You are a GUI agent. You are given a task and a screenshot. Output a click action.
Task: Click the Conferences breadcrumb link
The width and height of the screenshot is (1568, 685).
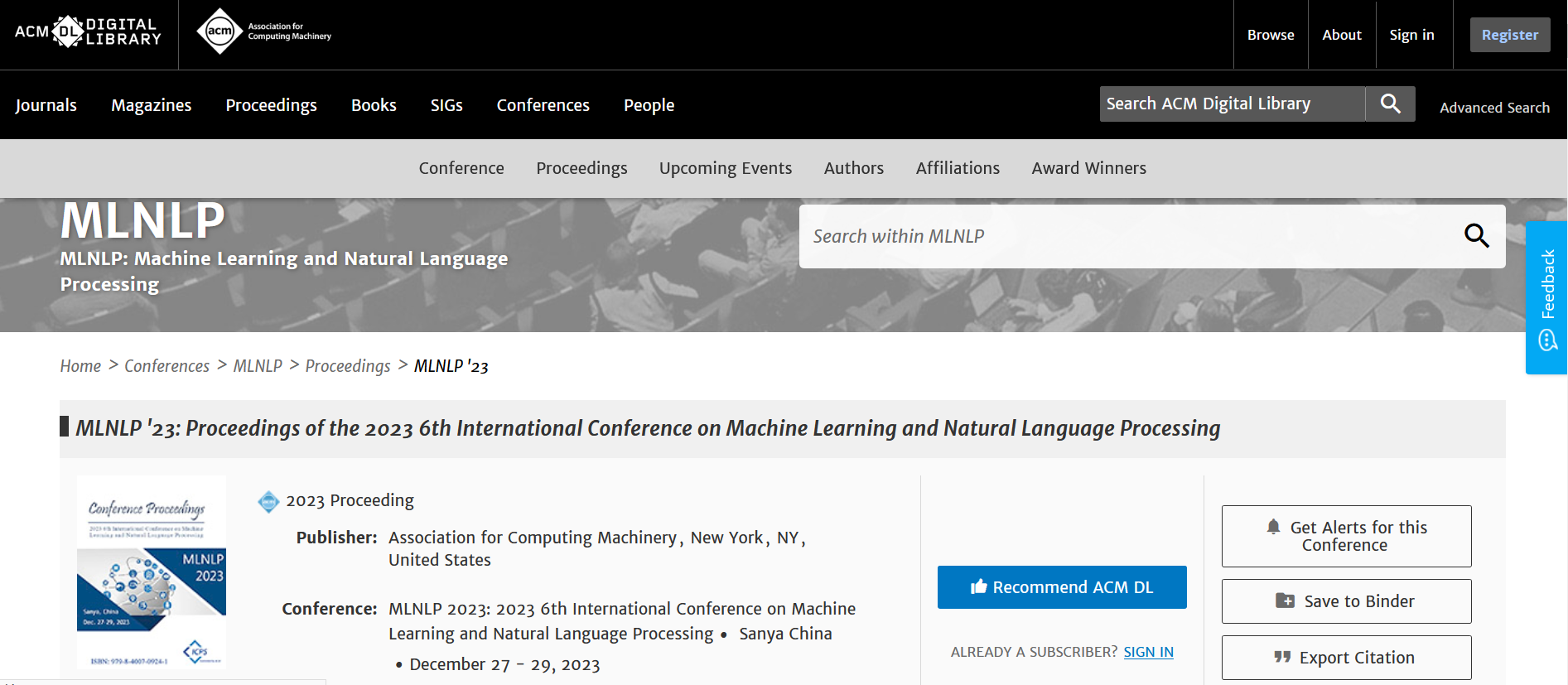point(166,366)
